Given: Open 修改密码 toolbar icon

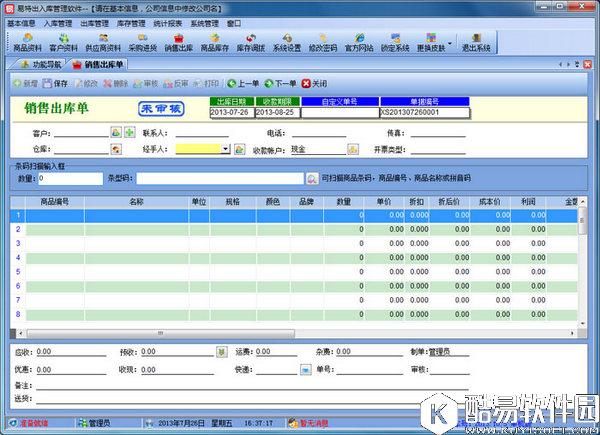Looking at the screenshot, I should pyautogui.click(x=323, y=43).
